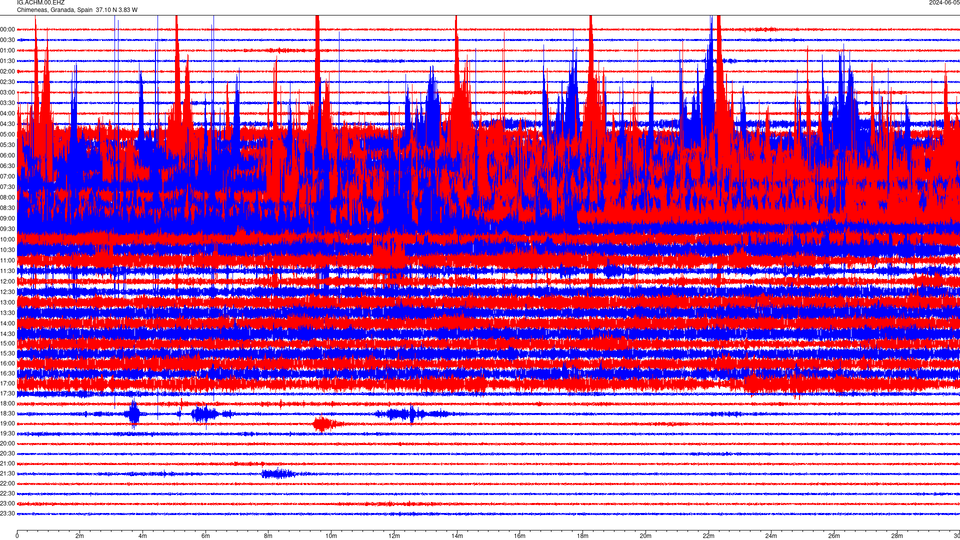Select the 05:30 trace time label

tap(8, 145)
